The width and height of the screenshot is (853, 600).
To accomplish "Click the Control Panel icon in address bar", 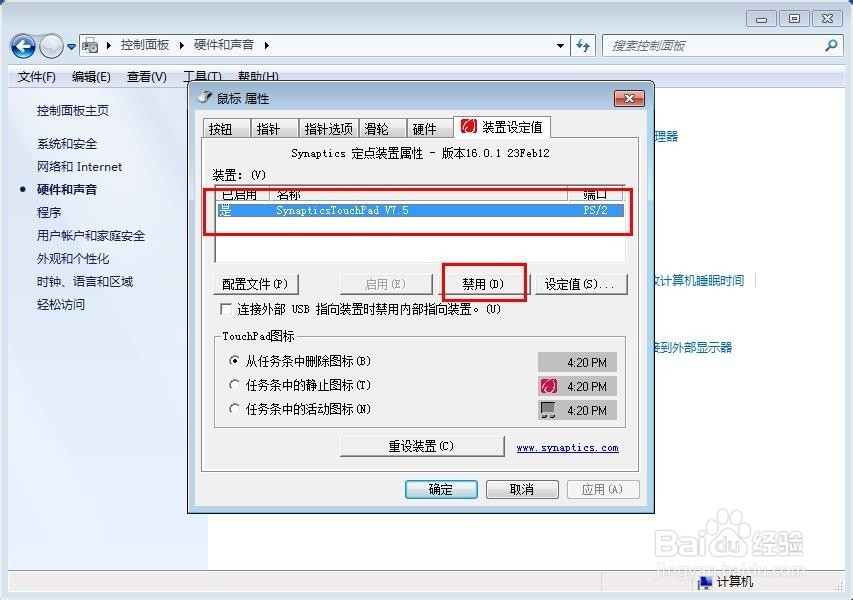I will click(x=90, y=46).
